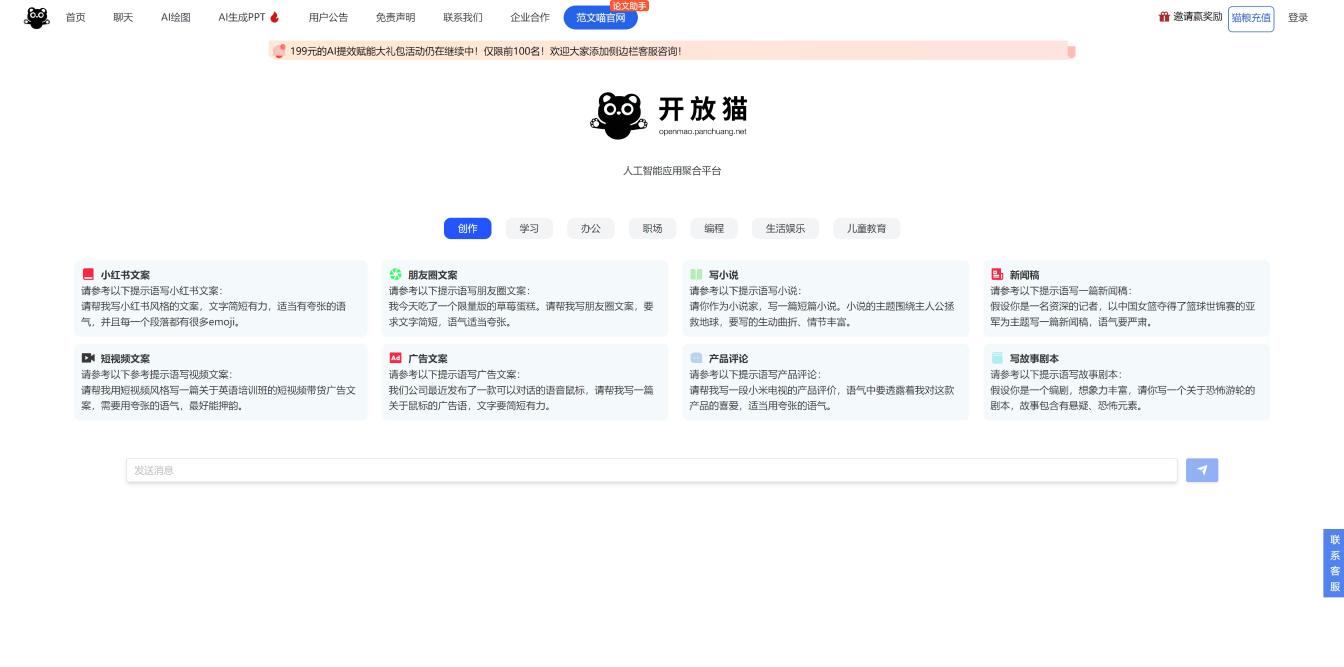Click the 写故事剧本 card title

pos(1034,359)
